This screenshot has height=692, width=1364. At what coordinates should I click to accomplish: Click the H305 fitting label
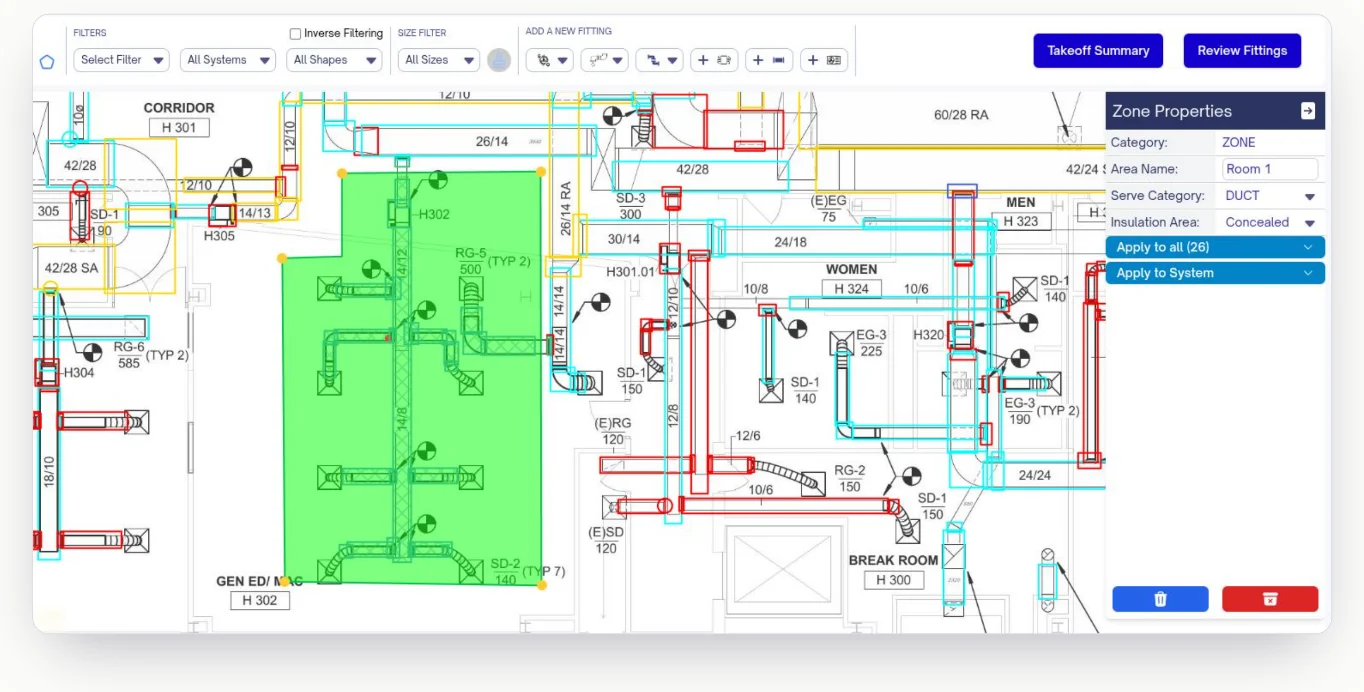219,236
